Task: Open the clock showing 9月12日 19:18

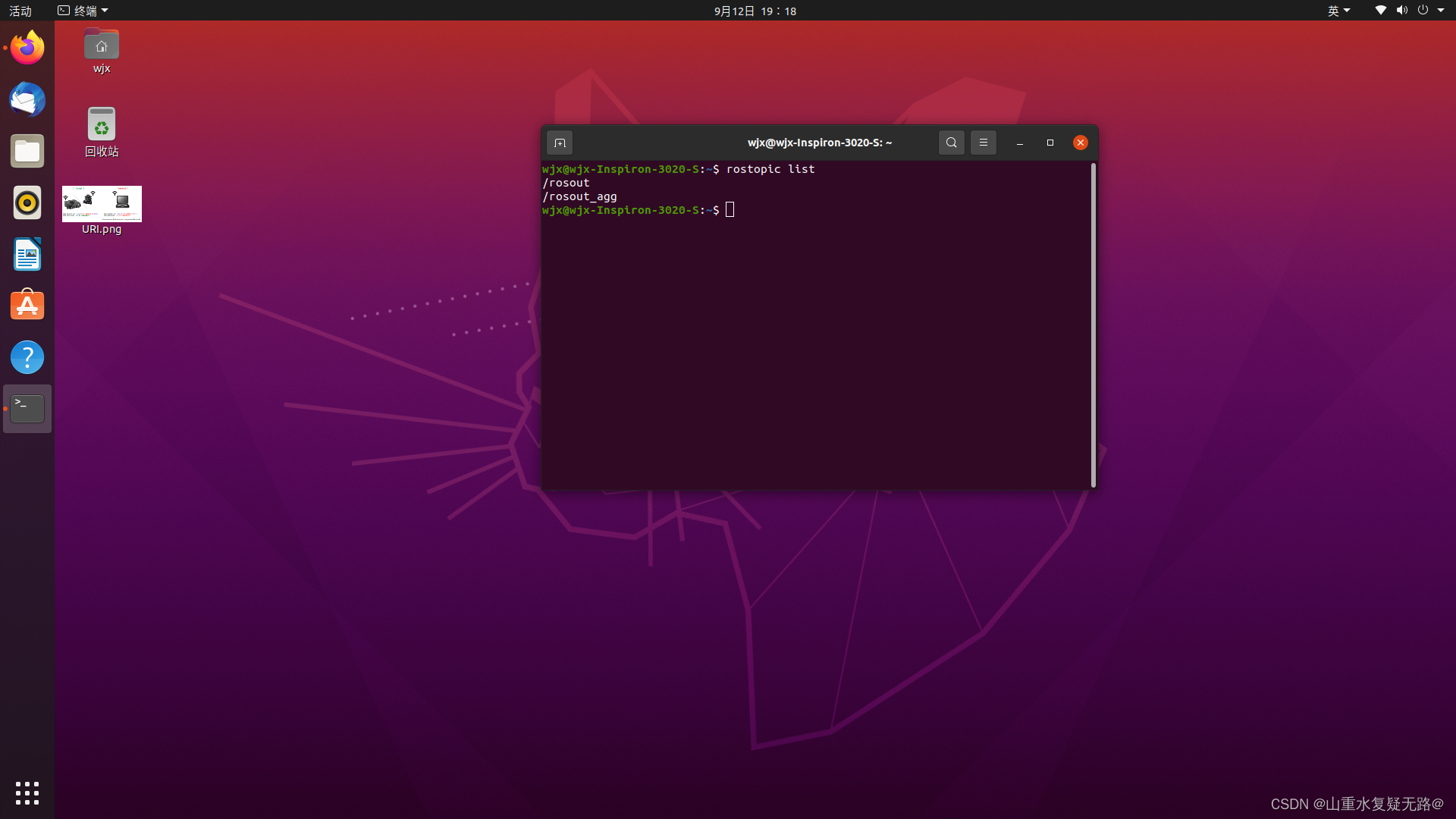Action: coord(755,11)
